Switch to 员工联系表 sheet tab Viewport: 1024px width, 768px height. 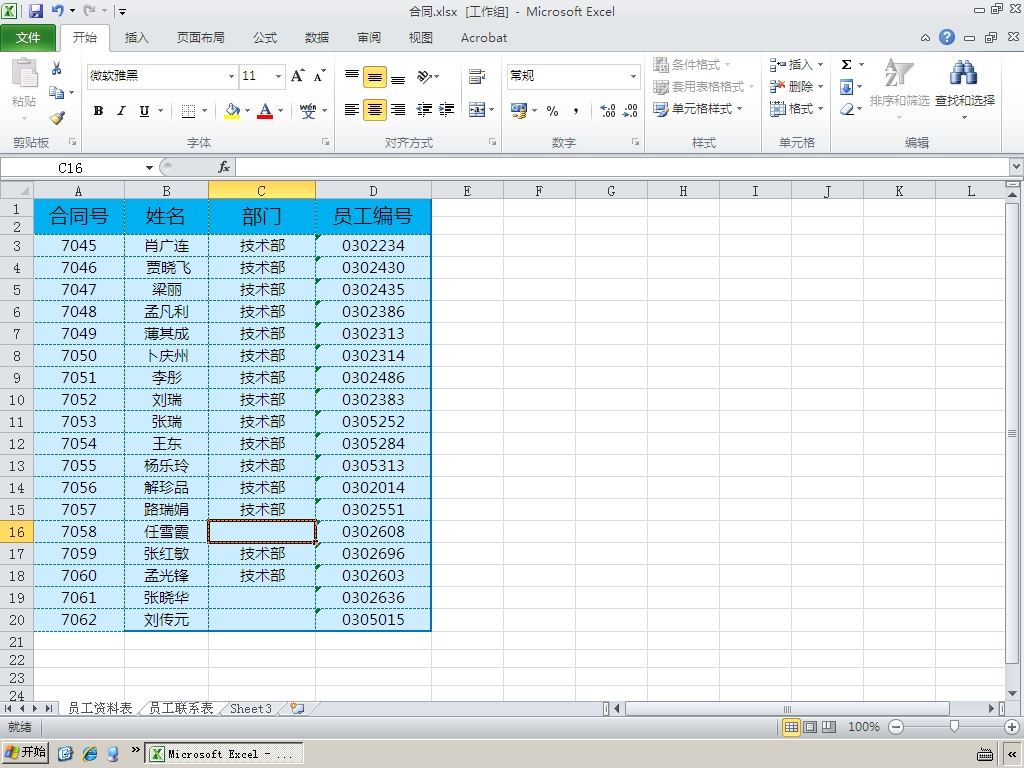[x=181, y=708]
